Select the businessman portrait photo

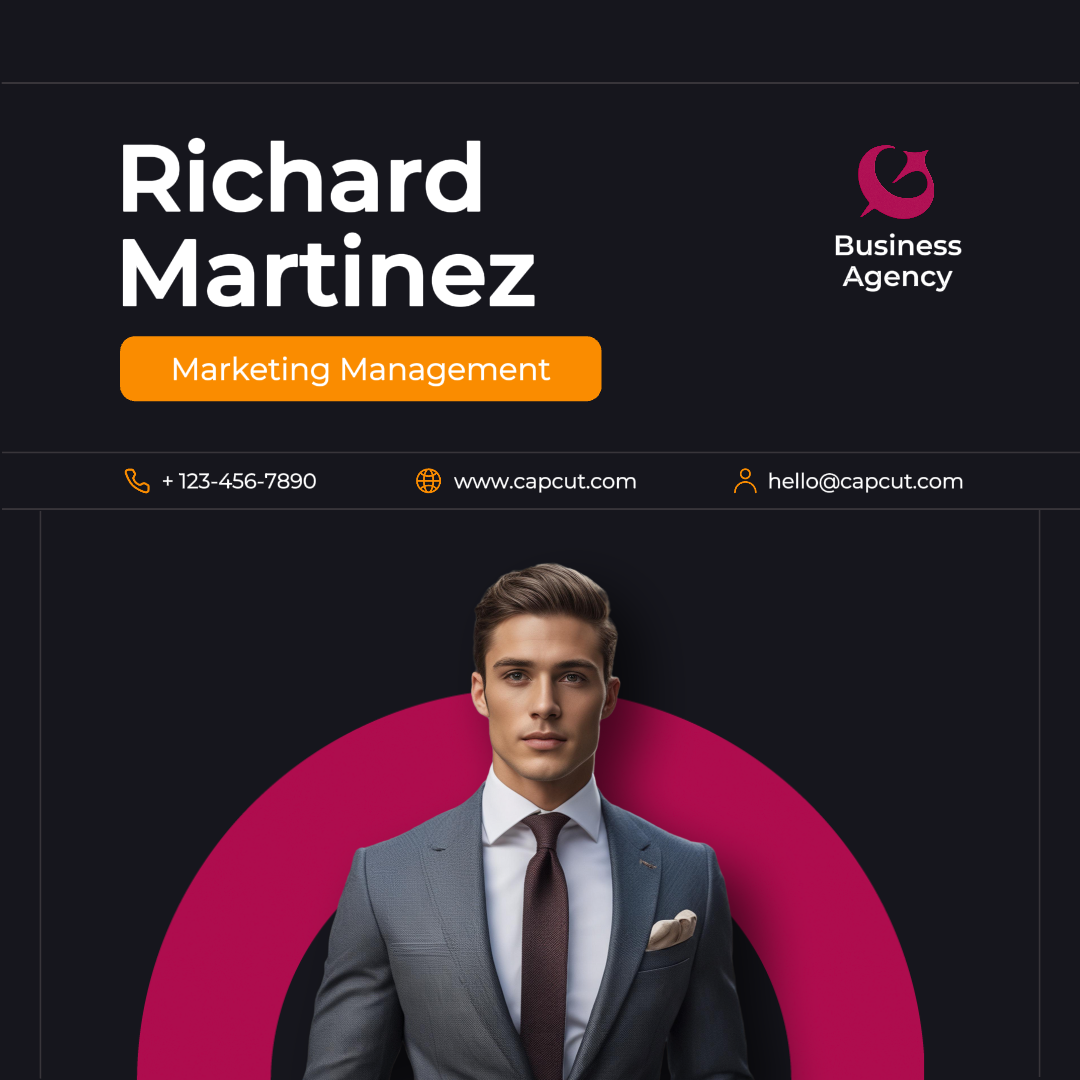(530, 822)
